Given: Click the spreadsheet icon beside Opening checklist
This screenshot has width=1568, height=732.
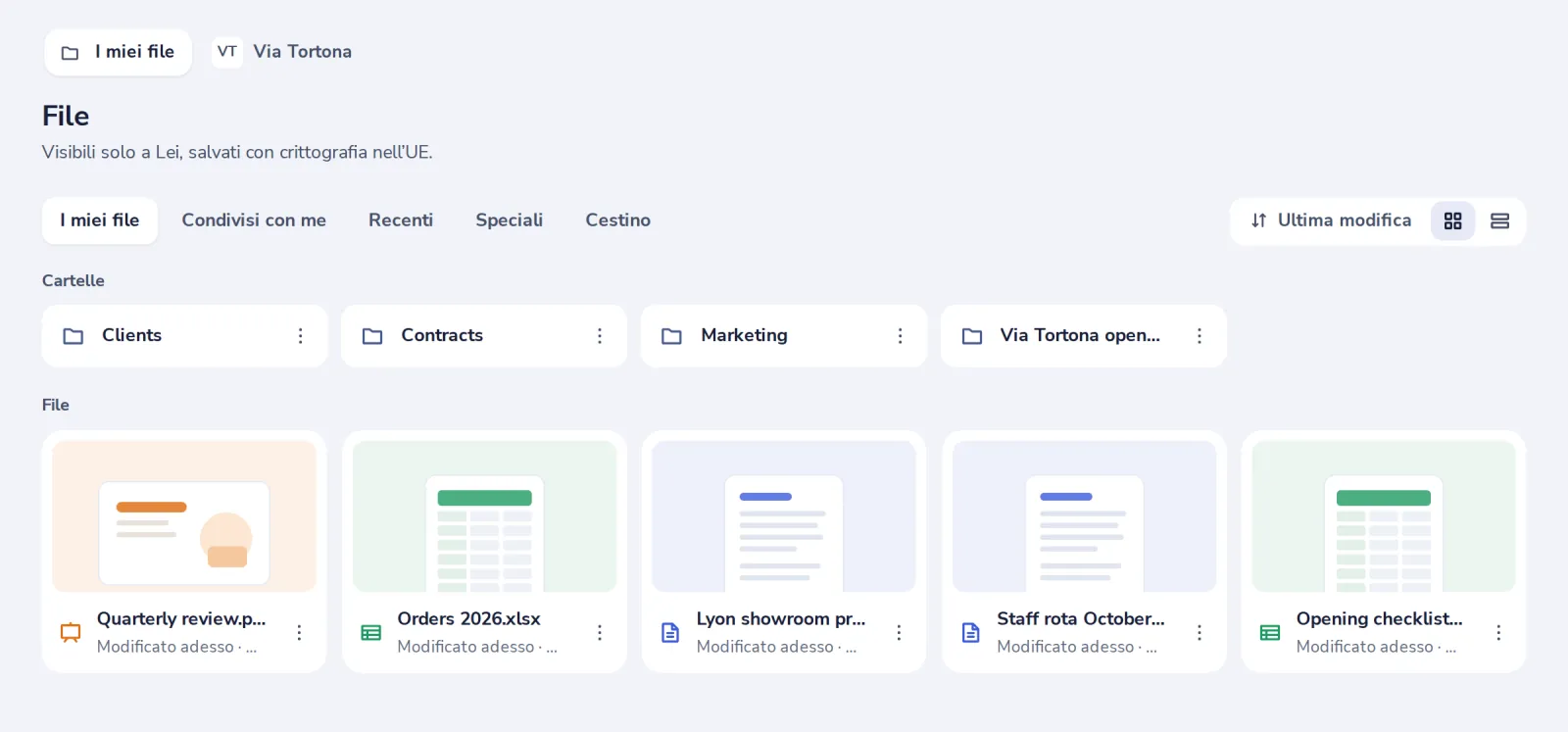Looking at the screenshot, I should tap(1270, 633).
